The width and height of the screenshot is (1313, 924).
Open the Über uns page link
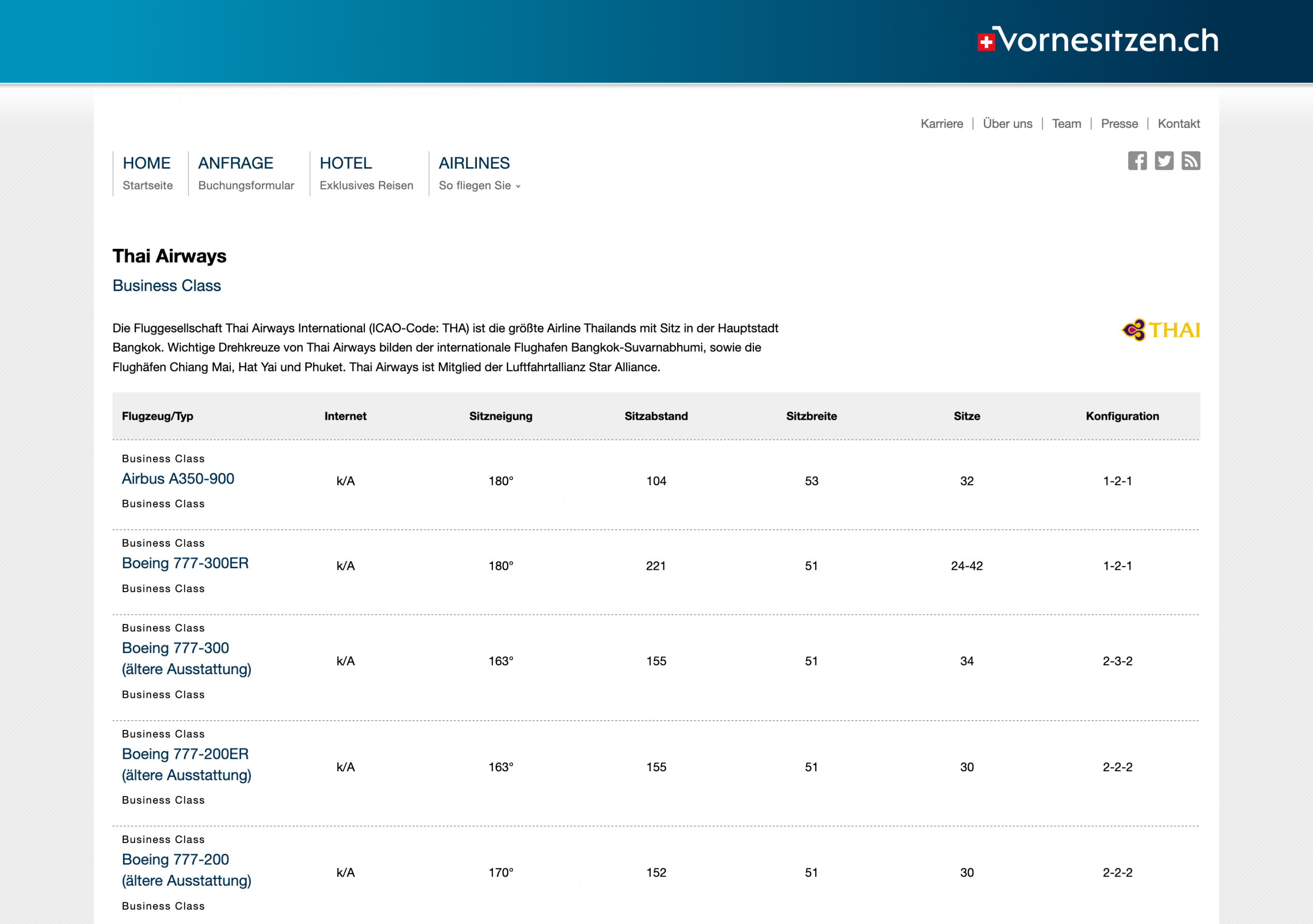coord(1007,123)
